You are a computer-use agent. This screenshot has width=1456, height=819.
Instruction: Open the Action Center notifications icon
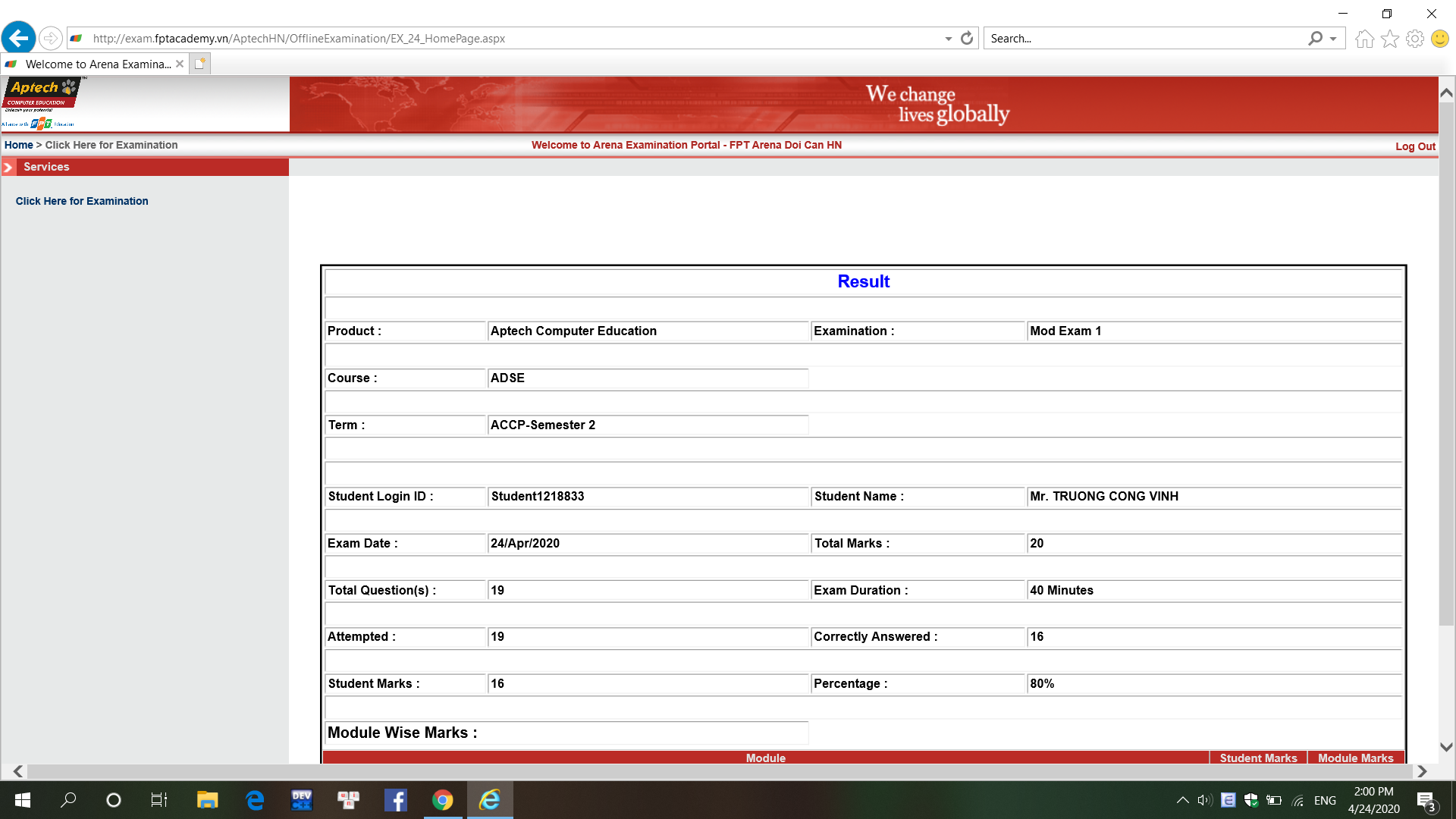(x=1426, y=800)
